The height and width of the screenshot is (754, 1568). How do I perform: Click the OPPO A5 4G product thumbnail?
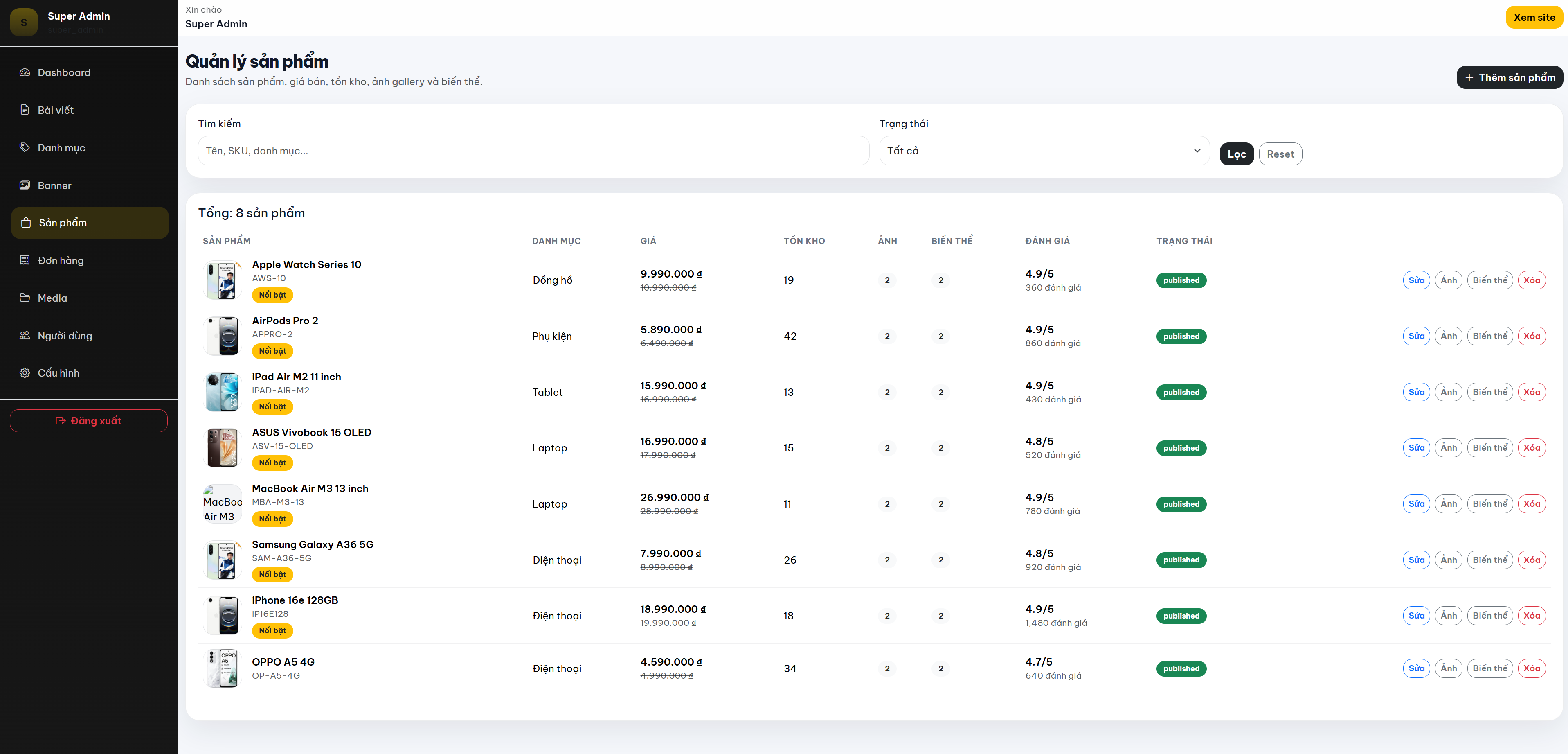222,668
